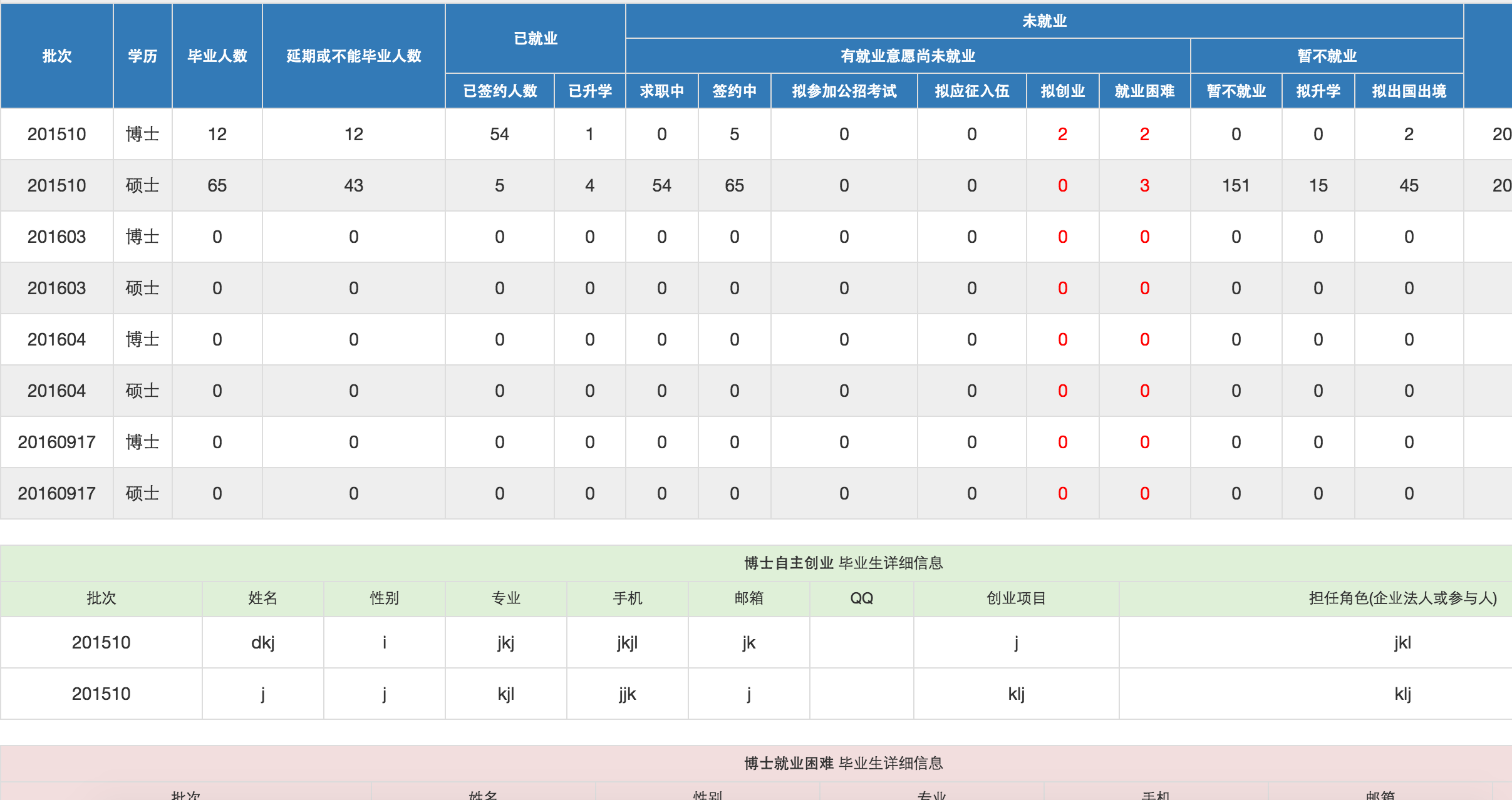
Task: Click the 未就业 group header
Action: coord(1045,21)
